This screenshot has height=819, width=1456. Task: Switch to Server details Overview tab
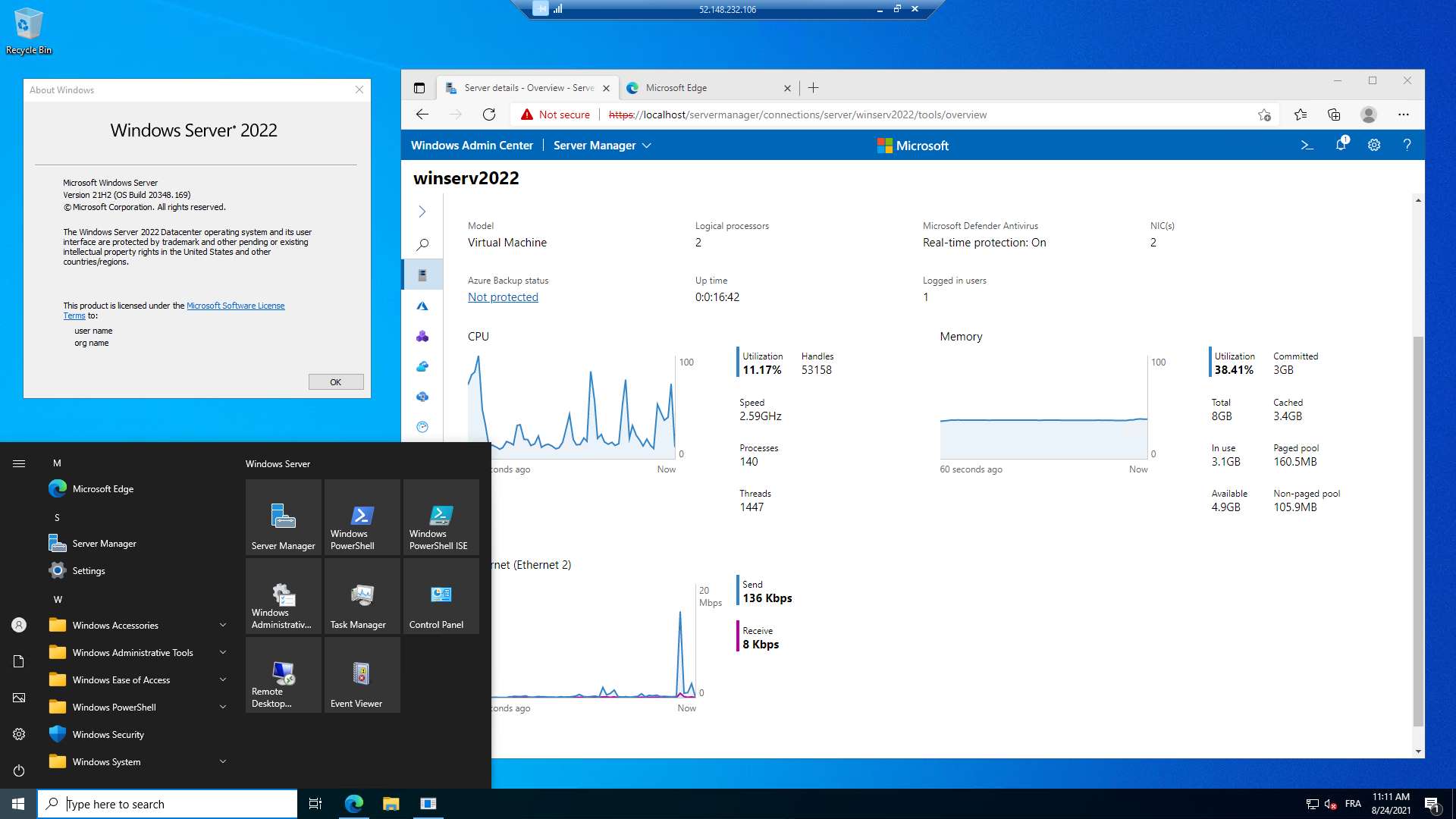(x=528, y=88)
